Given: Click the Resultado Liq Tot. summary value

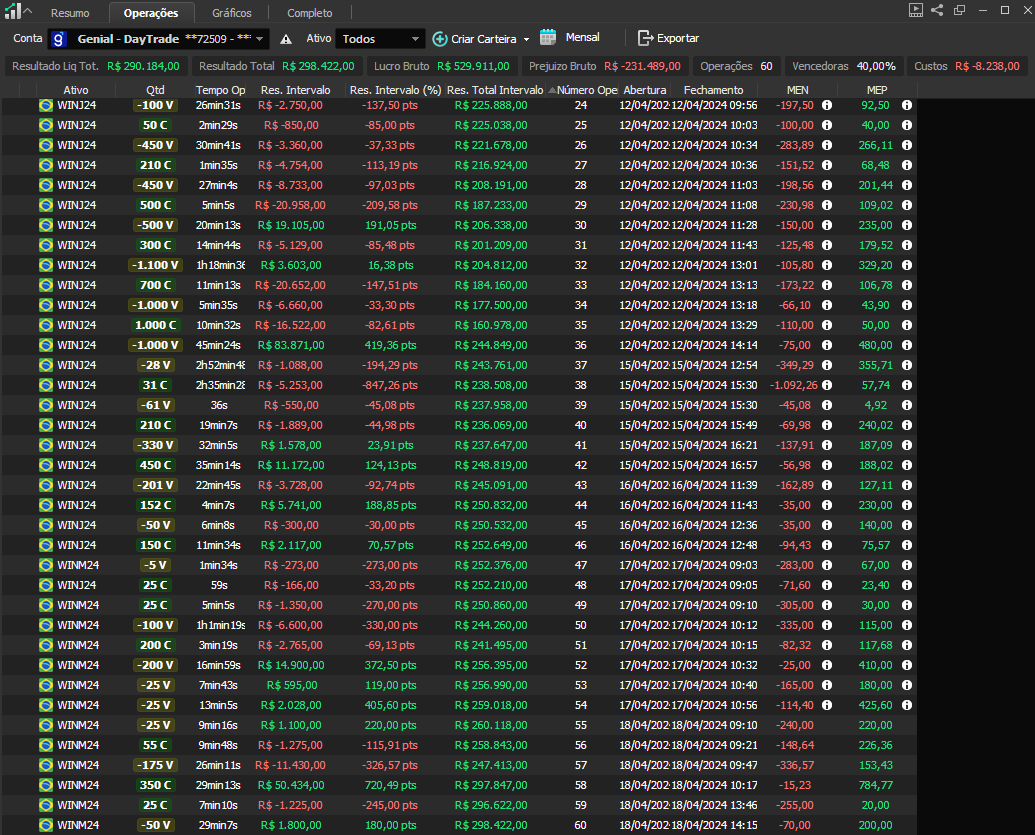Looking at the screenshot, I should point(143,66).
